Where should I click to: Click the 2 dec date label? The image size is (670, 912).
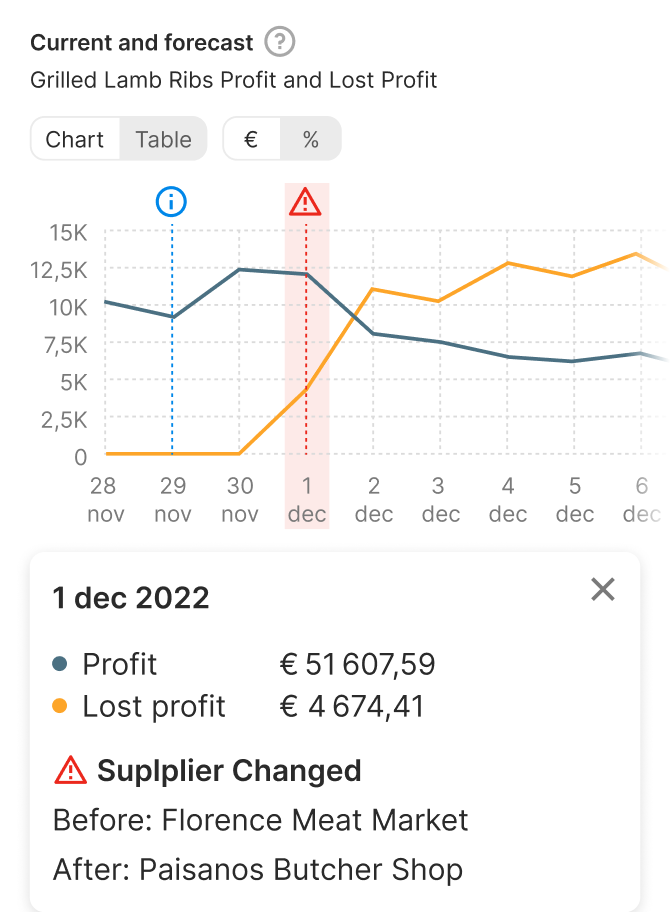click(x=374, y=500)
